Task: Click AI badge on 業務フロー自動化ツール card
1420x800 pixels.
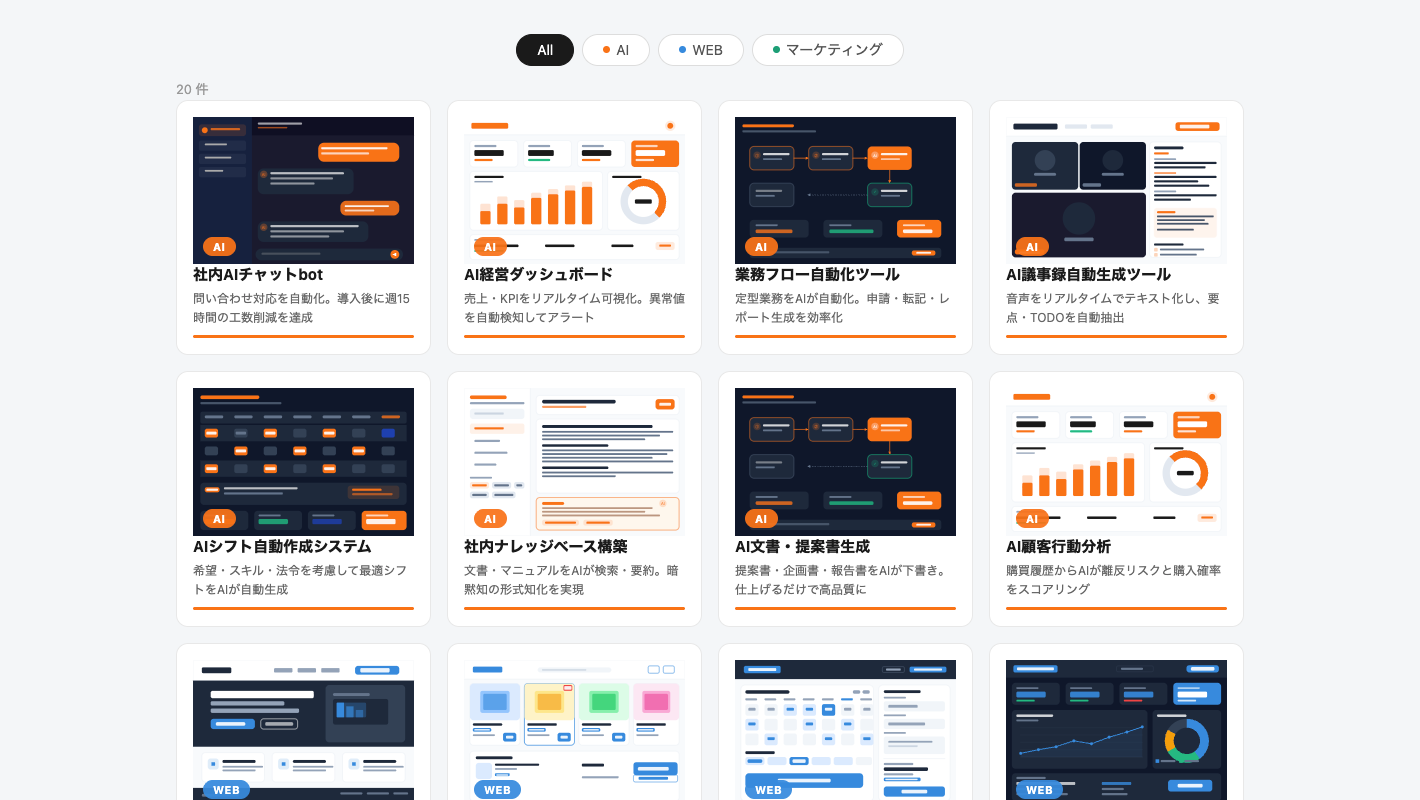Action: pos(761,247)
